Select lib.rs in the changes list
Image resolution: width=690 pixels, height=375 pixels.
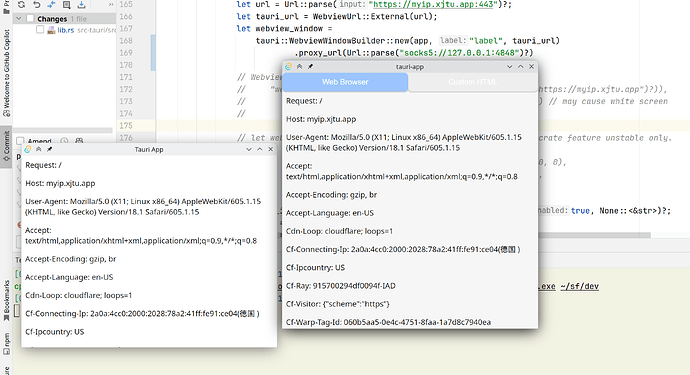click(x=66, y=30)
